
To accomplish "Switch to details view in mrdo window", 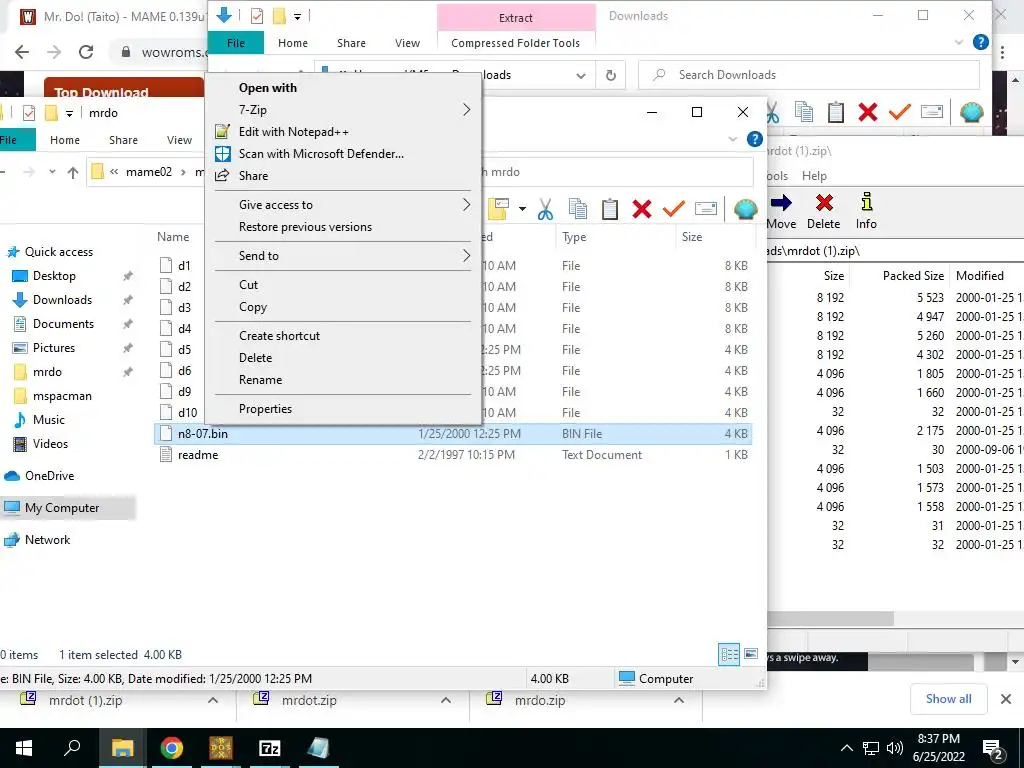I will (729, 654).
